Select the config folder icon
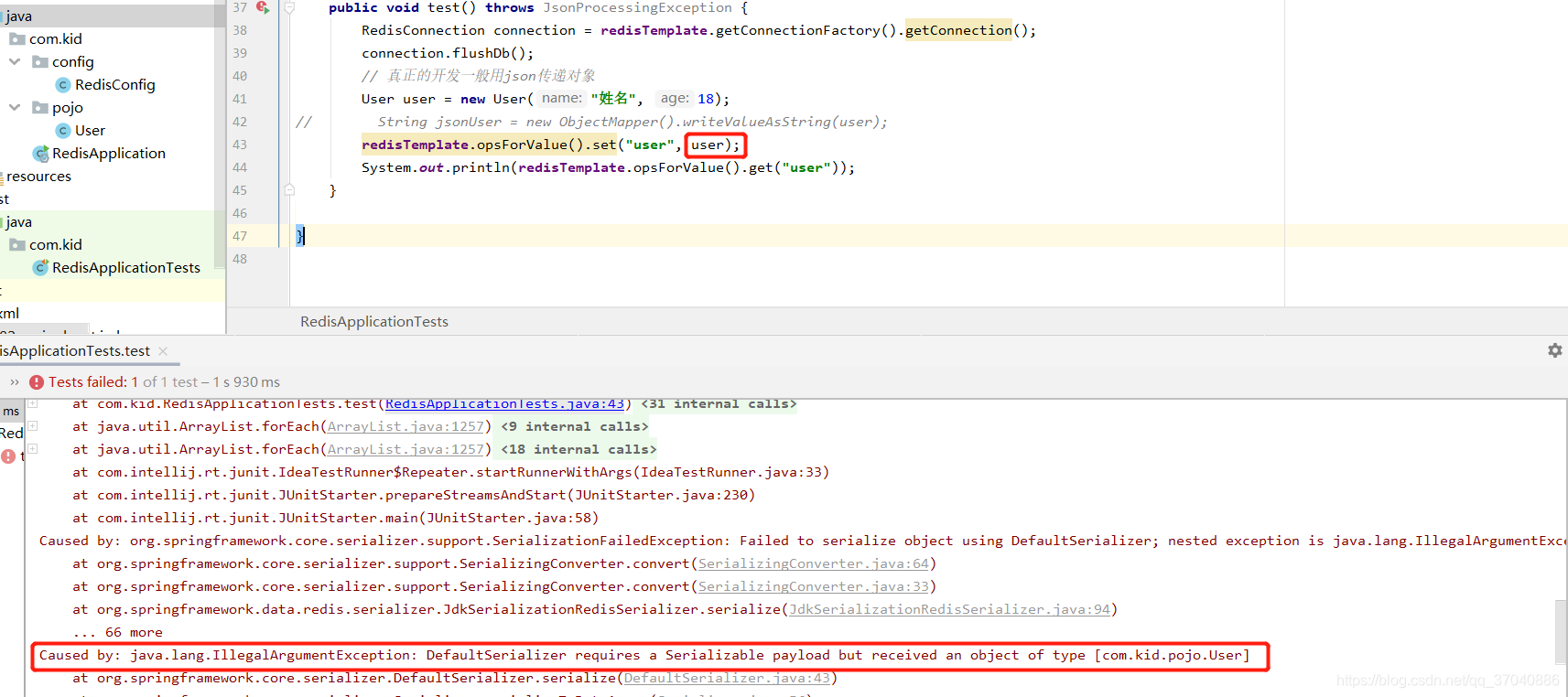The height and width of the screenshot is (697, 1568). (40, 62)
